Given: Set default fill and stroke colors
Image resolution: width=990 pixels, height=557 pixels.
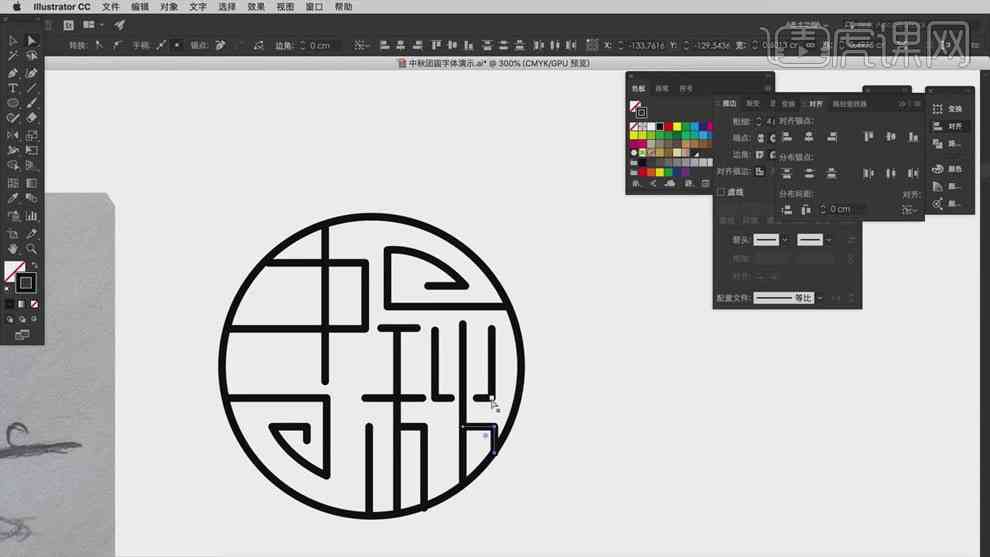Looking at the screenshot, I should click(x=8, y=289).
